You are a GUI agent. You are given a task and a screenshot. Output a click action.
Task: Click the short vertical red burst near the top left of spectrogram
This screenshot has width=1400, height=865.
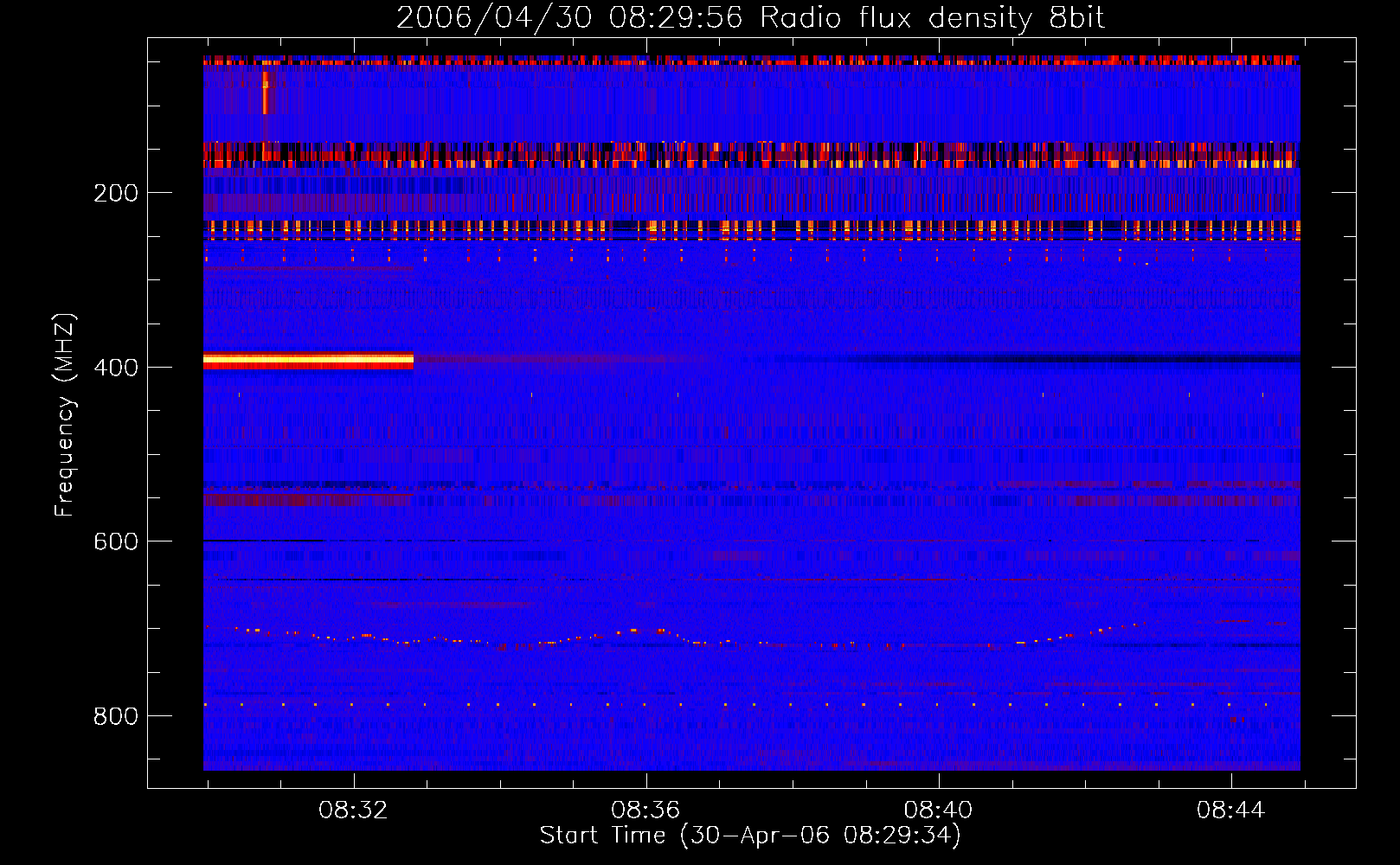tap(265, 93)
